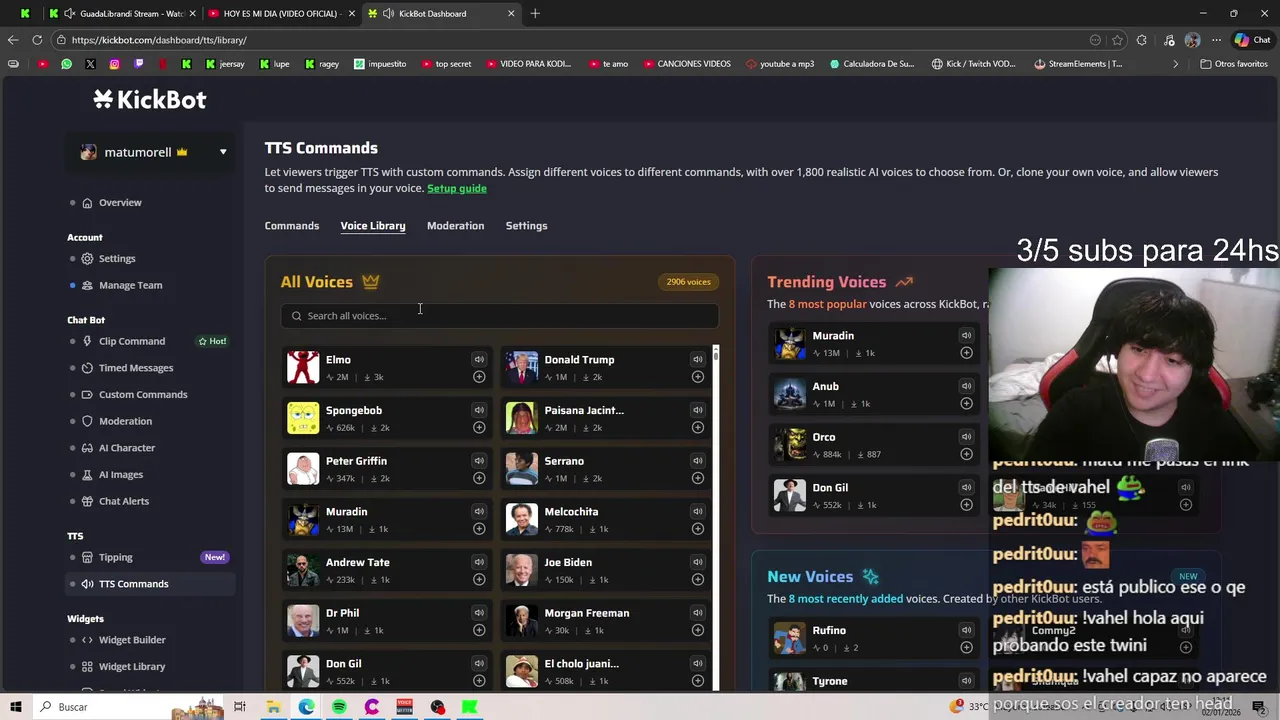Add the Spongebob voice
Image resolution: width=1280 pixels, height=720 pixels.
tap(479, 428)
